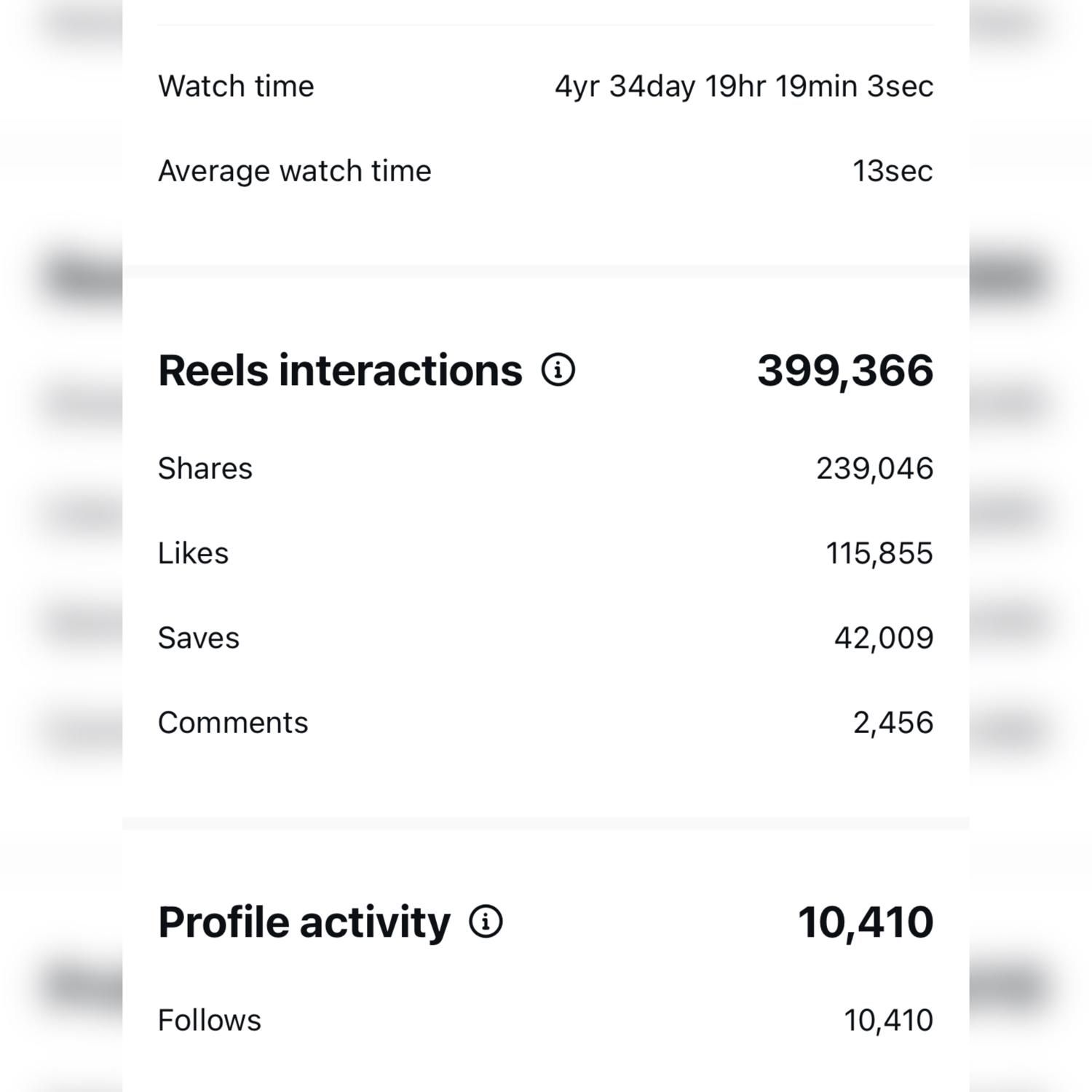Select the Reels interactions heading
The image size is (1092, 1092).
(x=340, y=370)
